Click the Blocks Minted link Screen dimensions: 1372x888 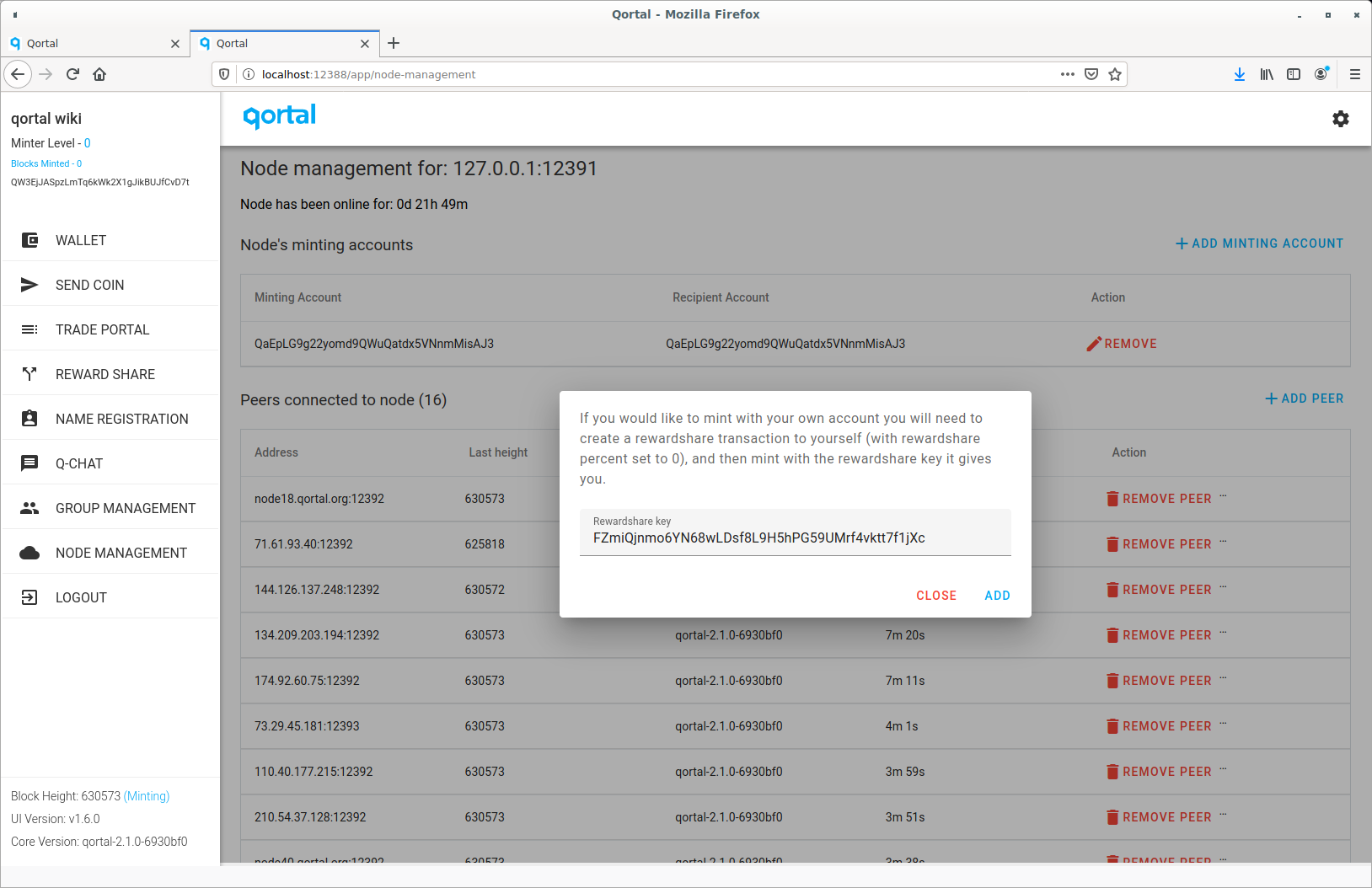tap(46, 163)
